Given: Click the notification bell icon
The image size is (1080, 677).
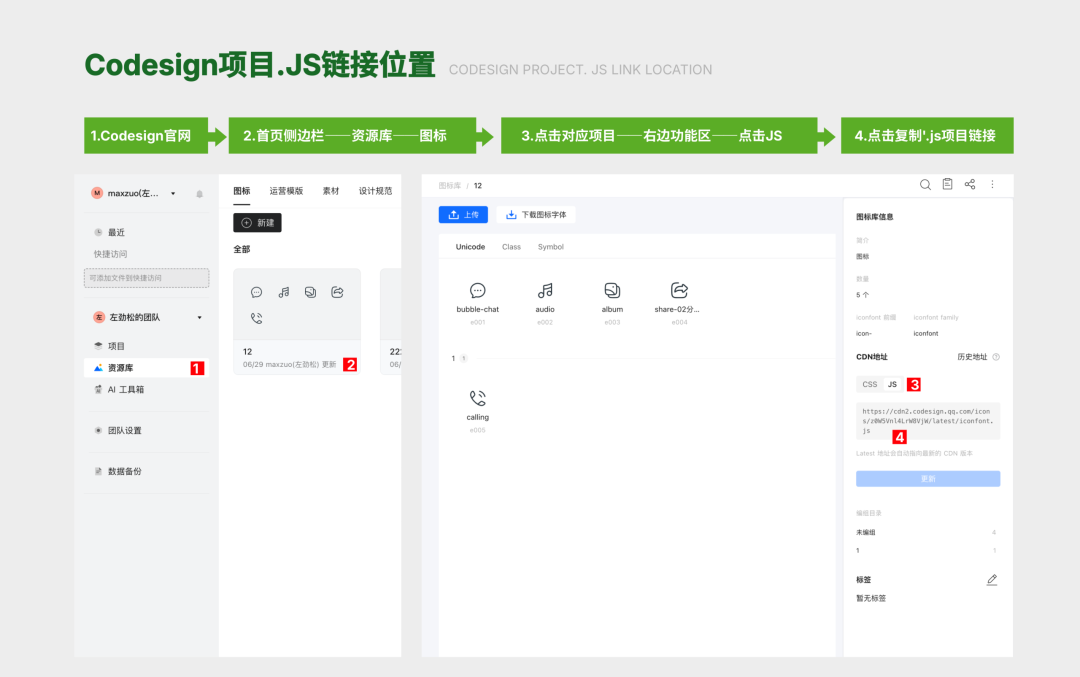Looking at the screenshot, I should coord(200,194).
